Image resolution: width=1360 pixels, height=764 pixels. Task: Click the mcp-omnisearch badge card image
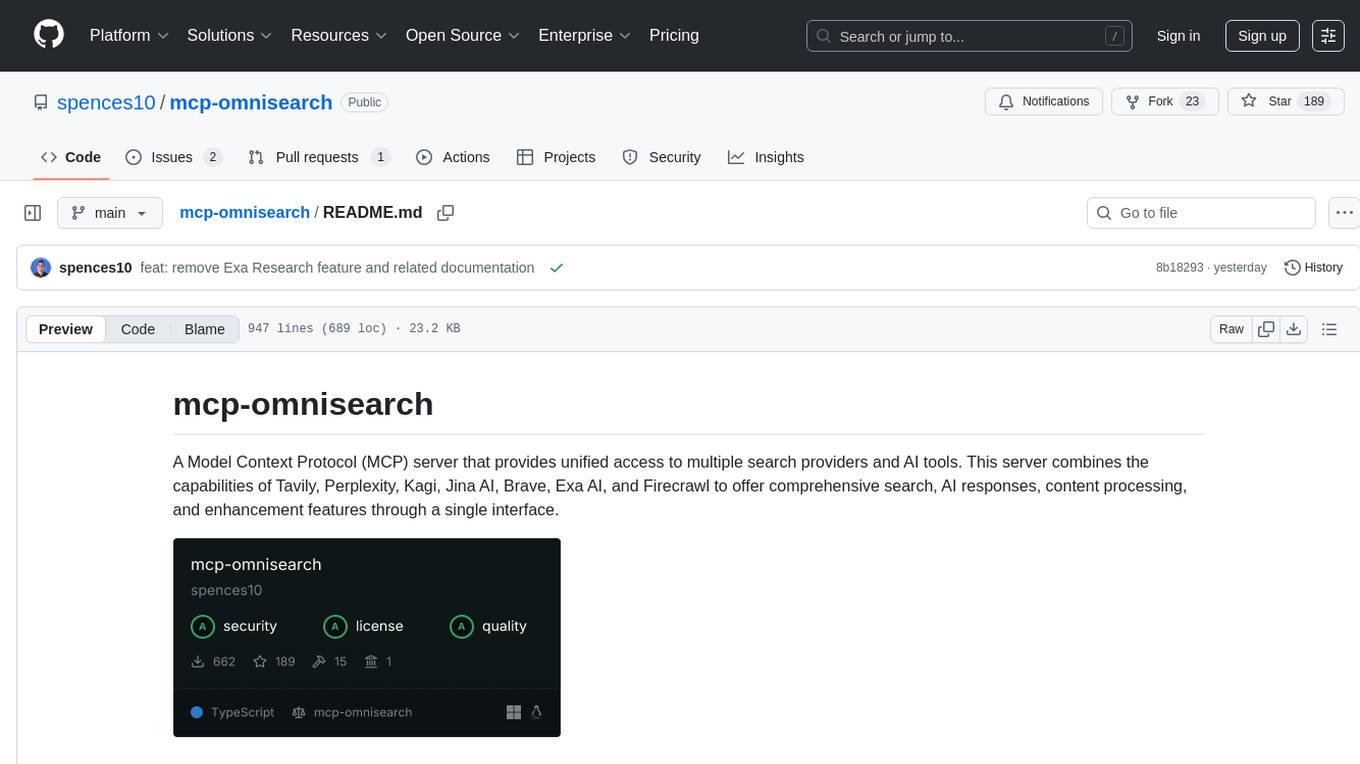tap(367, 637)
